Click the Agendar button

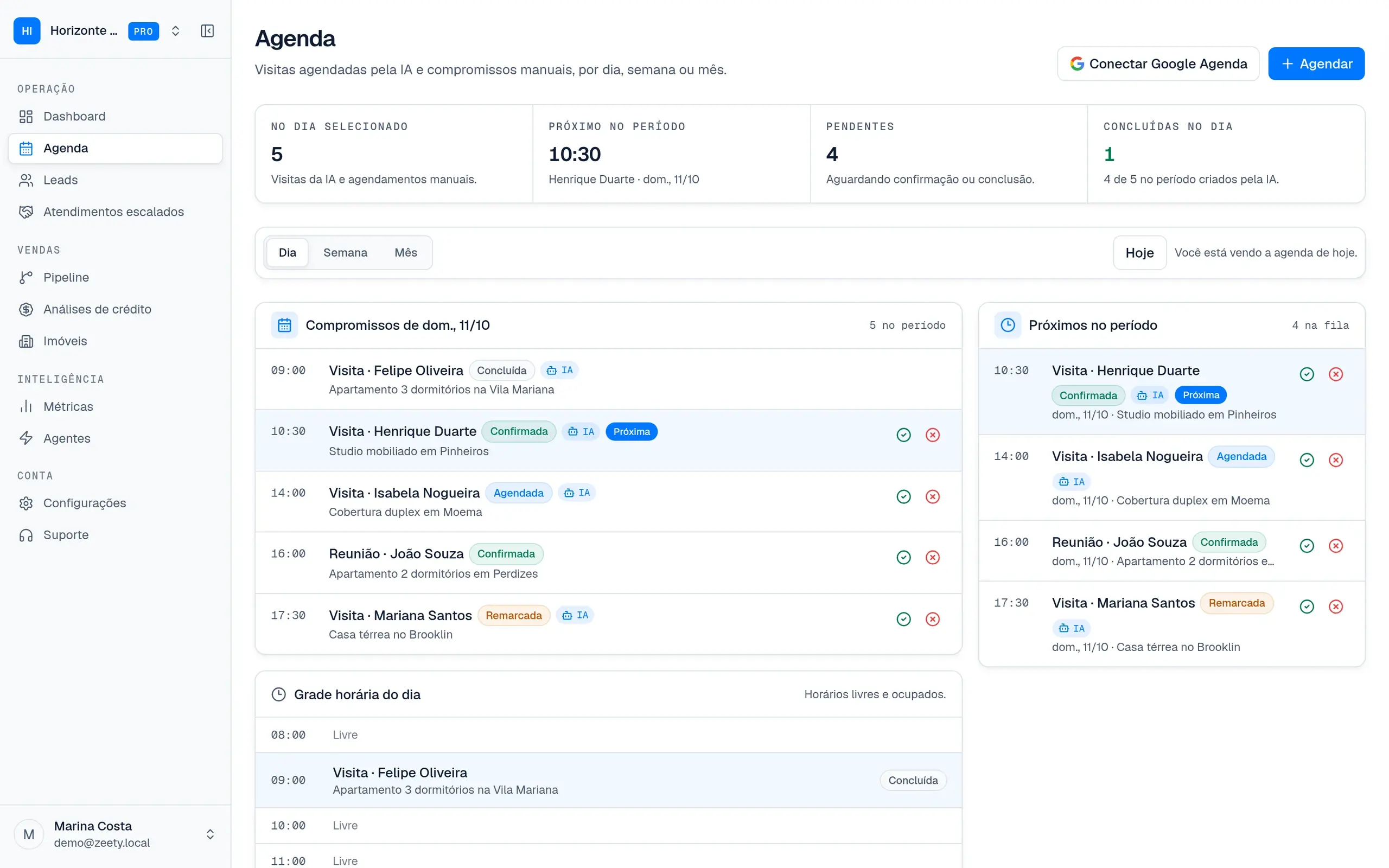coord(1316,63)
